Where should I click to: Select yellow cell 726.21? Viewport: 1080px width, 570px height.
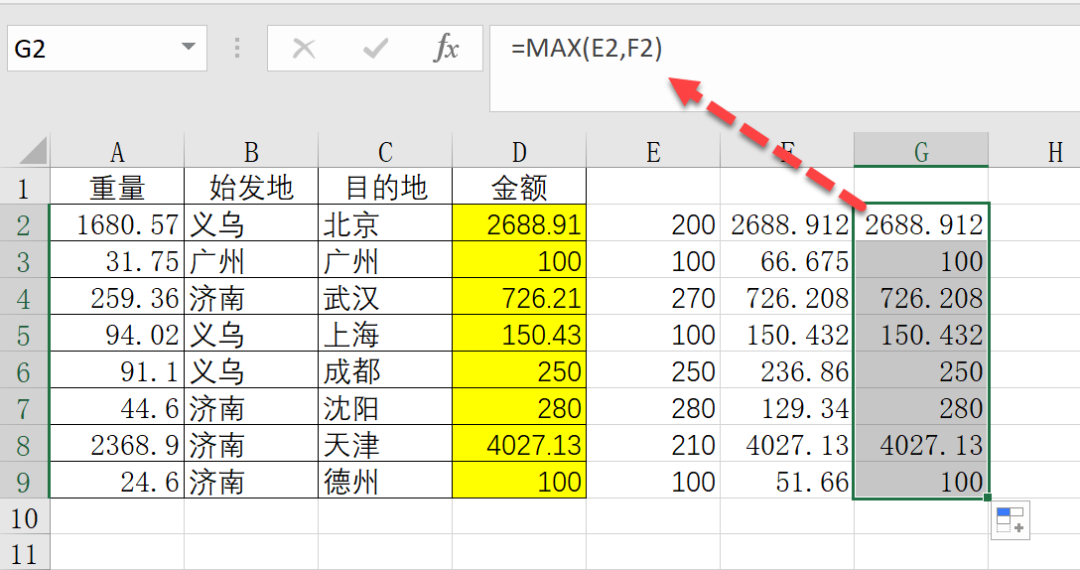point(519,297)
